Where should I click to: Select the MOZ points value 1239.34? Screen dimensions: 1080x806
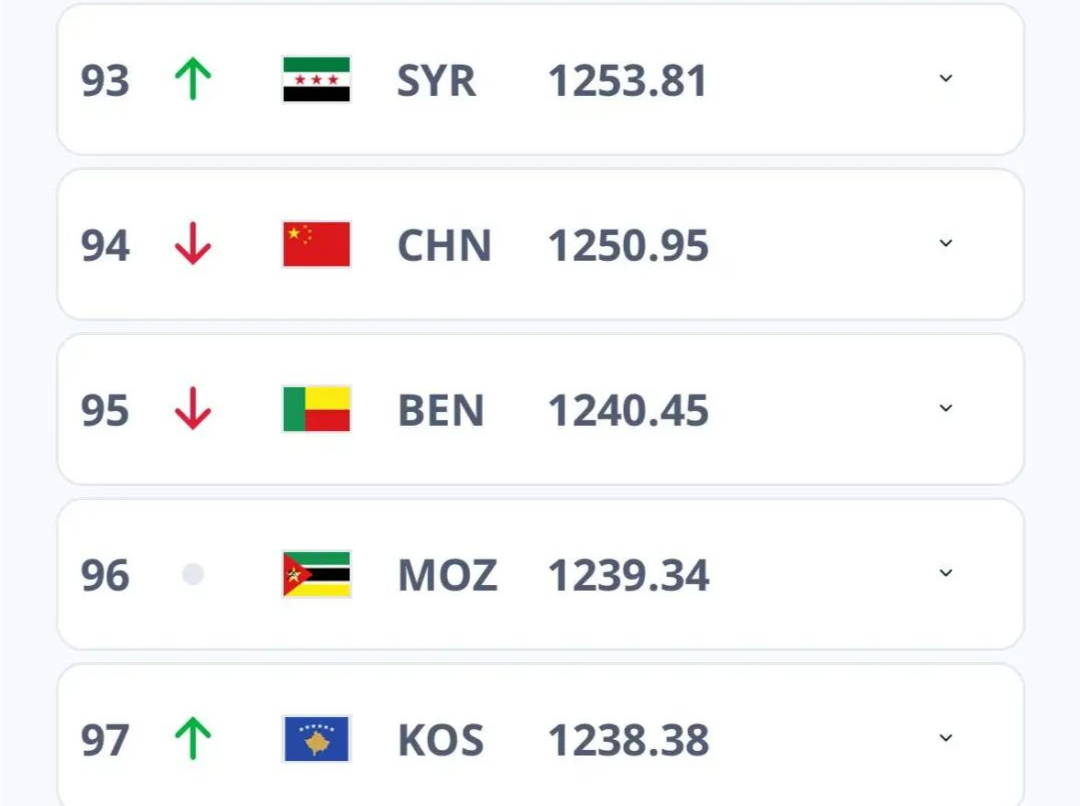pos(628,575)
